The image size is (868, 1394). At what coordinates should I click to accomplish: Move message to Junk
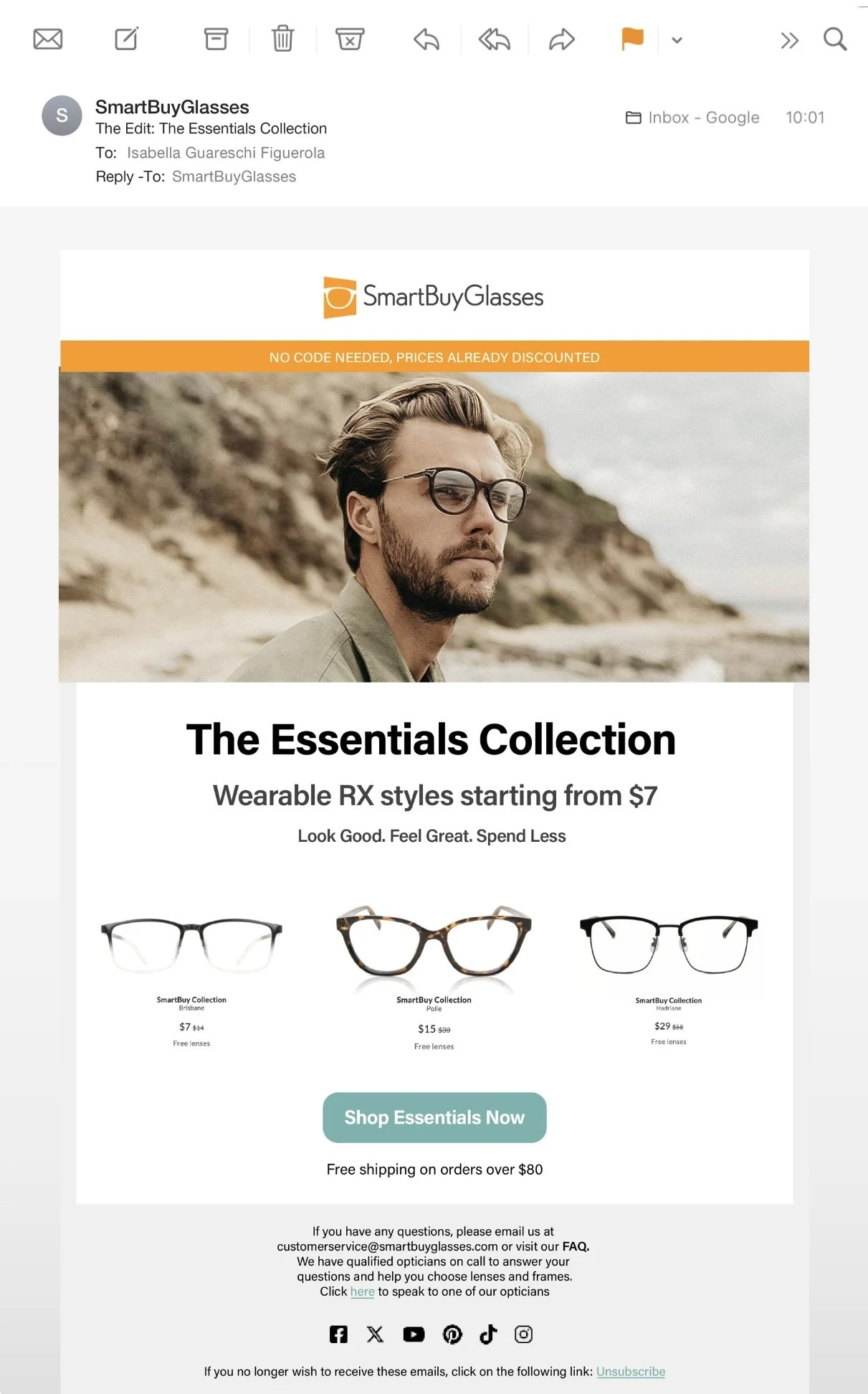pyautogui.click(x=350, y=39)
